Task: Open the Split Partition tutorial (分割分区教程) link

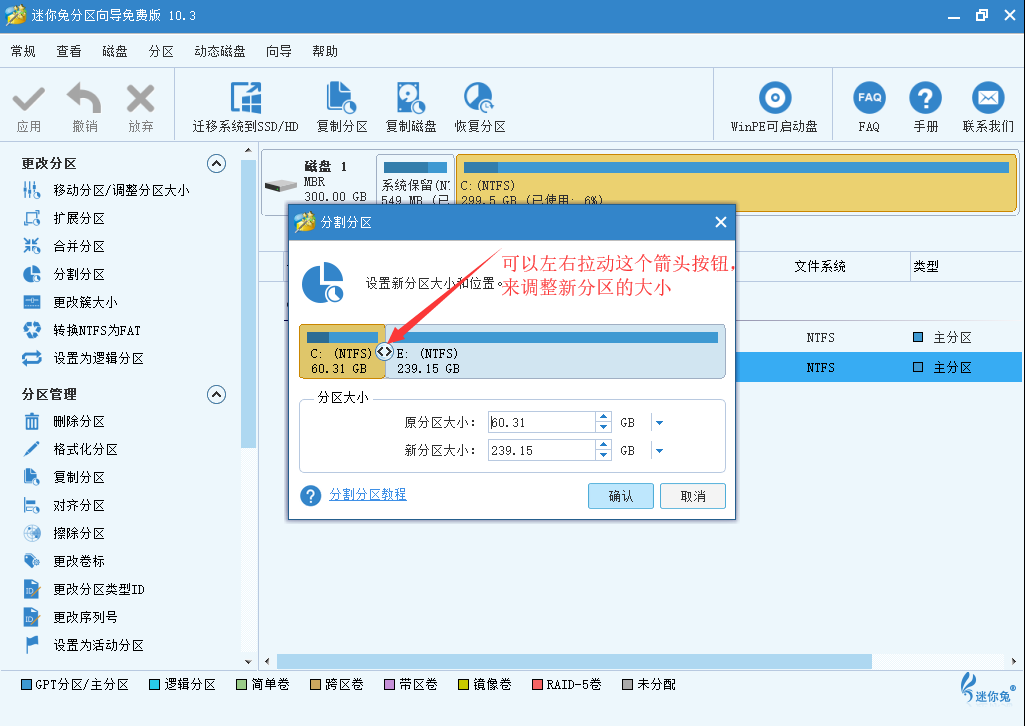Action: click(x=367, y=495)
